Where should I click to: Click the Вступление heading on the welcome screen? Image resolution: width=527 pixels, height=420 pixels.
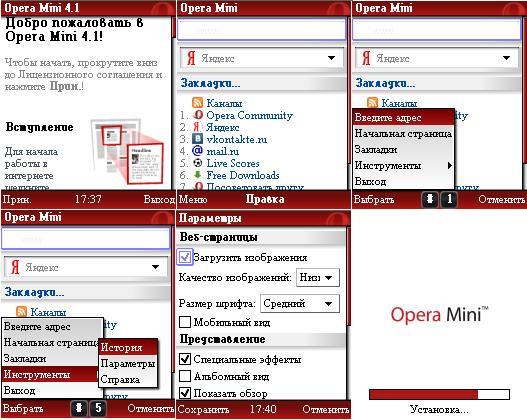click(40, 127)
